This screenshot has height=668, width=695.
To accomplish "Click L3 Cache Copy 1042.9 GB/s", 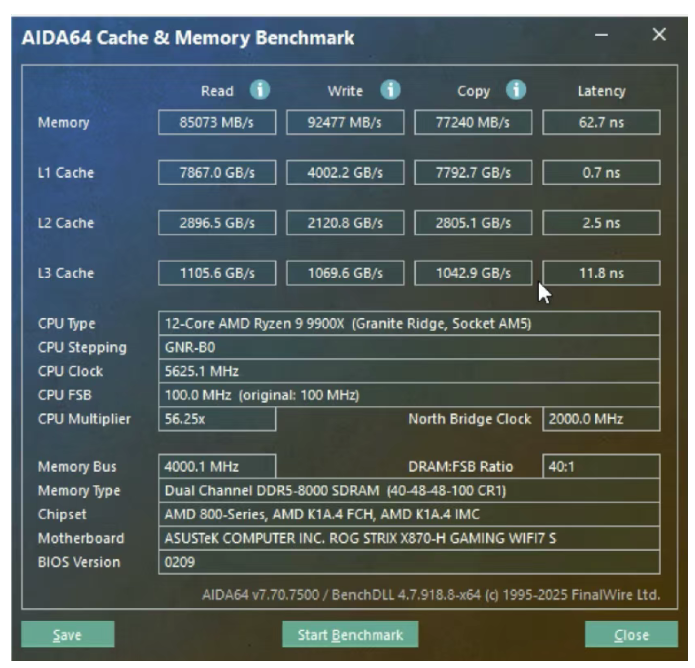I will 473,273.
